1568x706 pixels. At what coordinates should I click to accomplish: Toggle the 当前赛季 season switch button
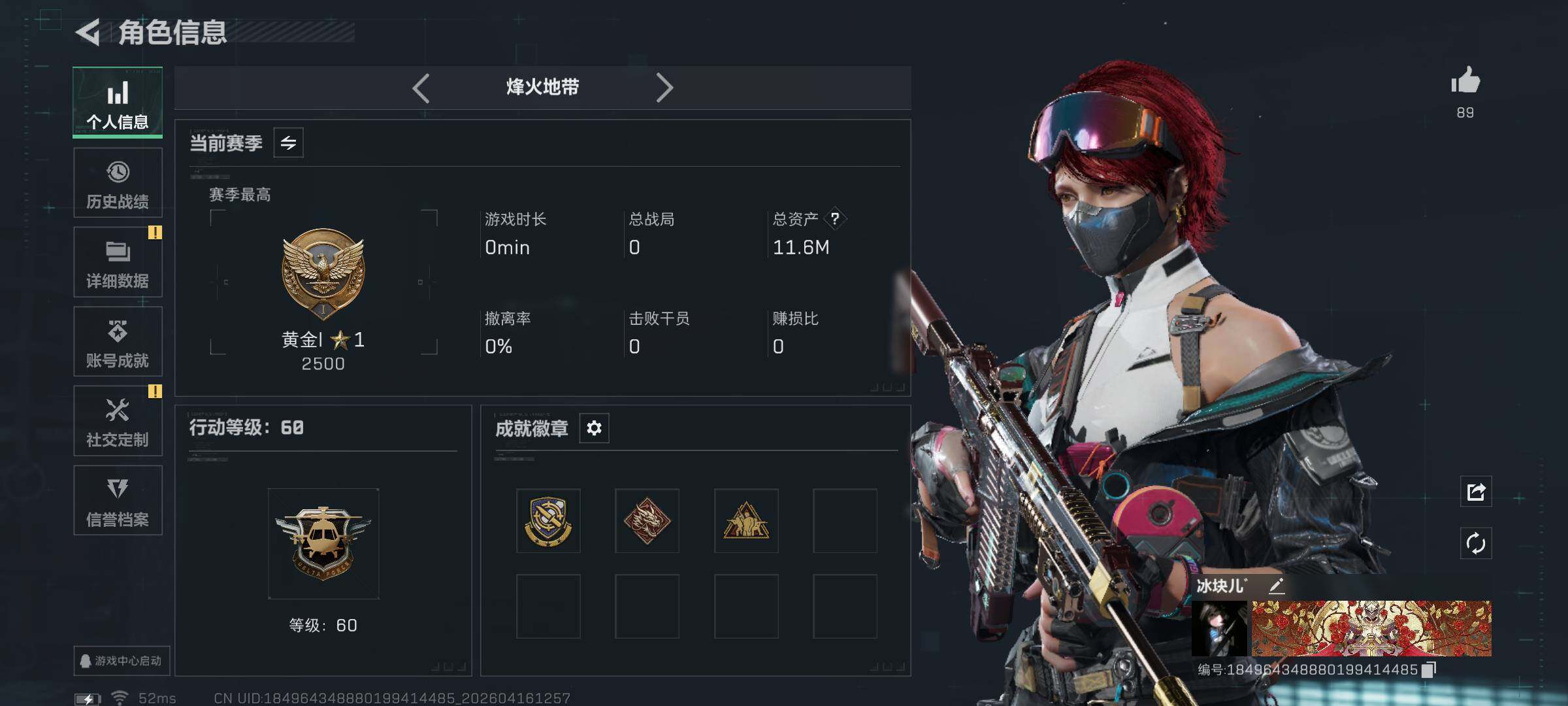288,143
